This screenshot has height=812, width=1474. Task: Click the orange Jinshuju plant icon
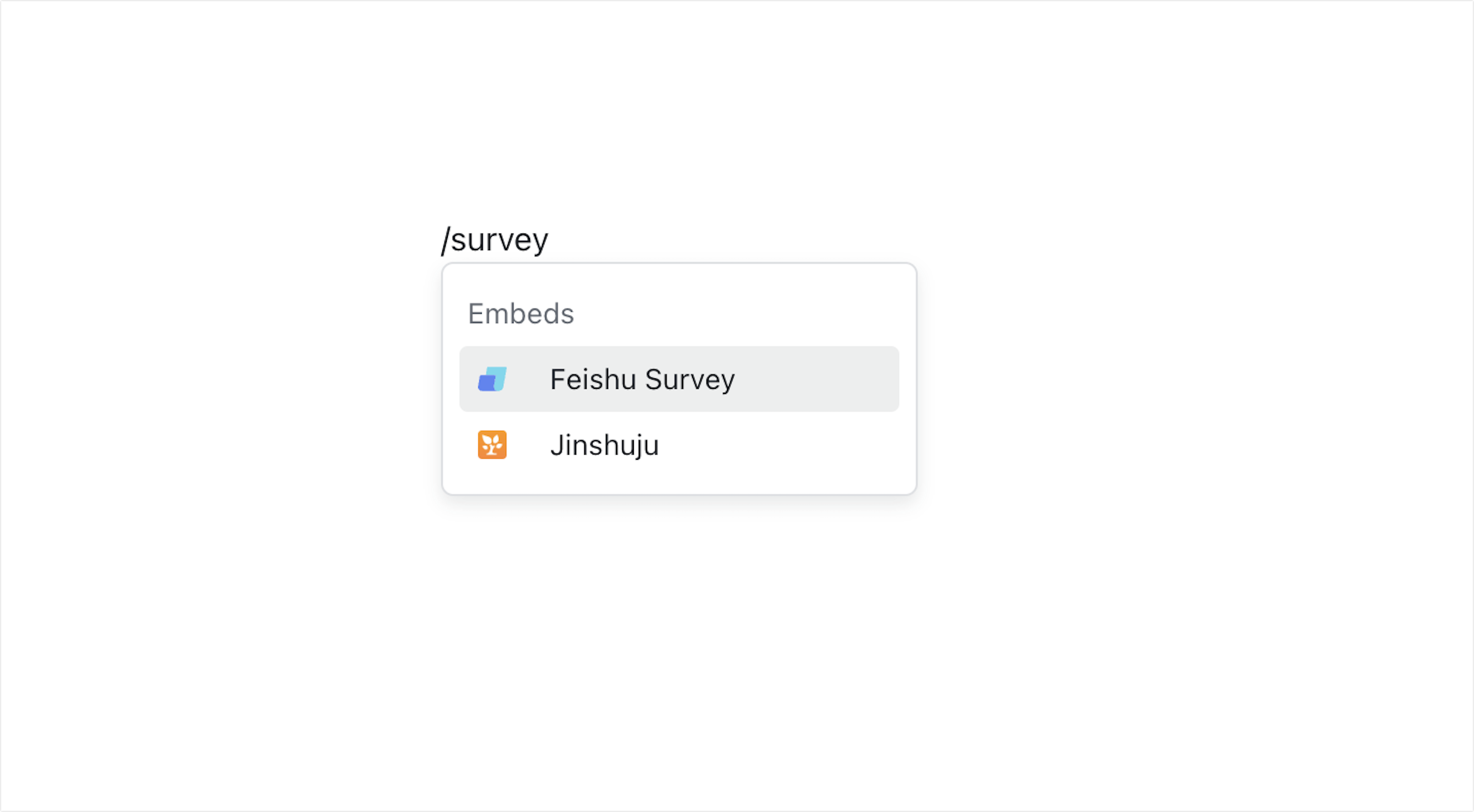point(492,445)
